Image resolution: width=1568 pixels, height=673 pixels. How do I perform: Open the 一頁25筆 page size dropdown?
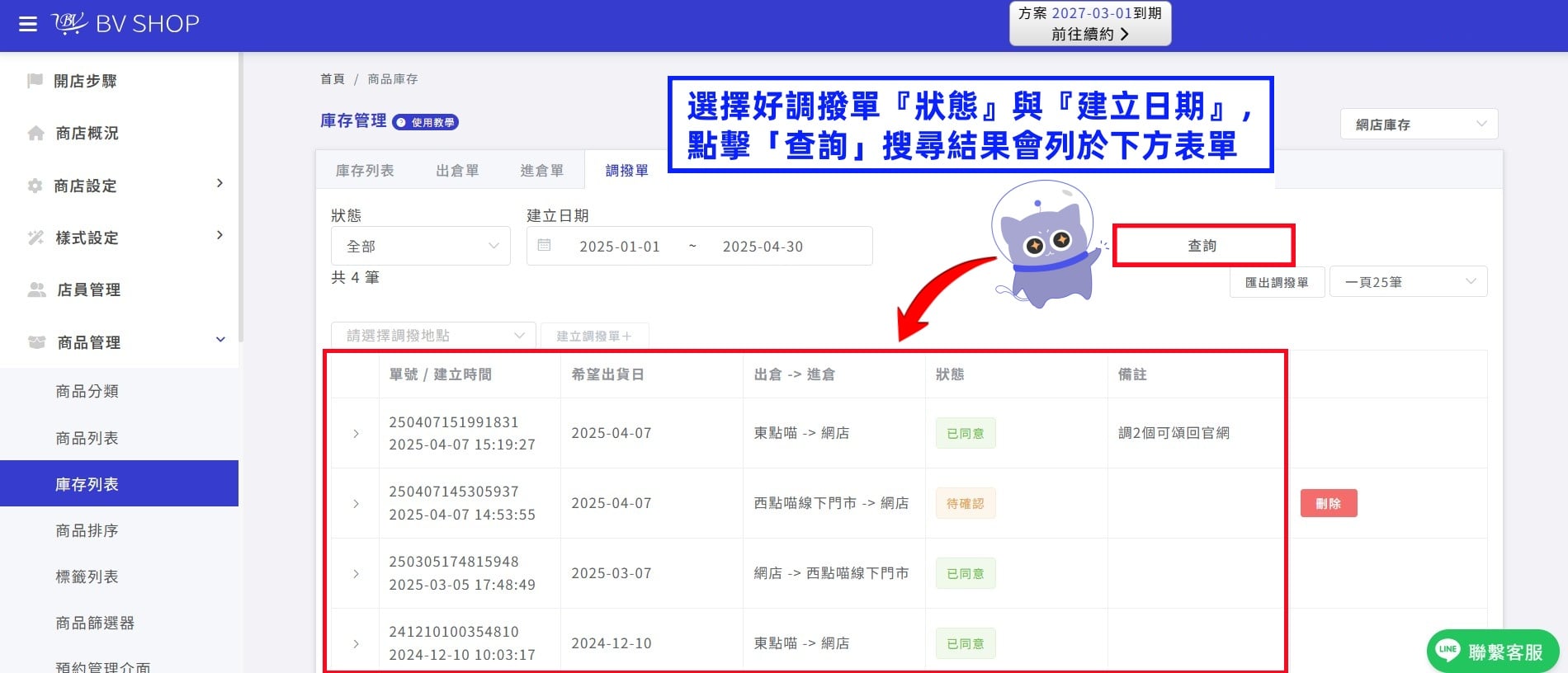point(1408,282)
